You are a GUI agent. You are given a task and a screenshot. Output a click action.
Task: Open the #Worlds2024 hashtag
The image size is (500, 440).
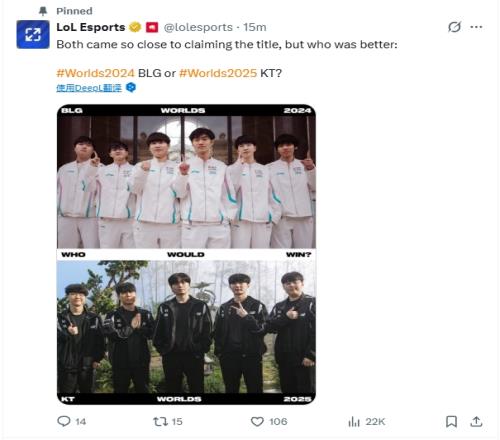tap(95, 73)
